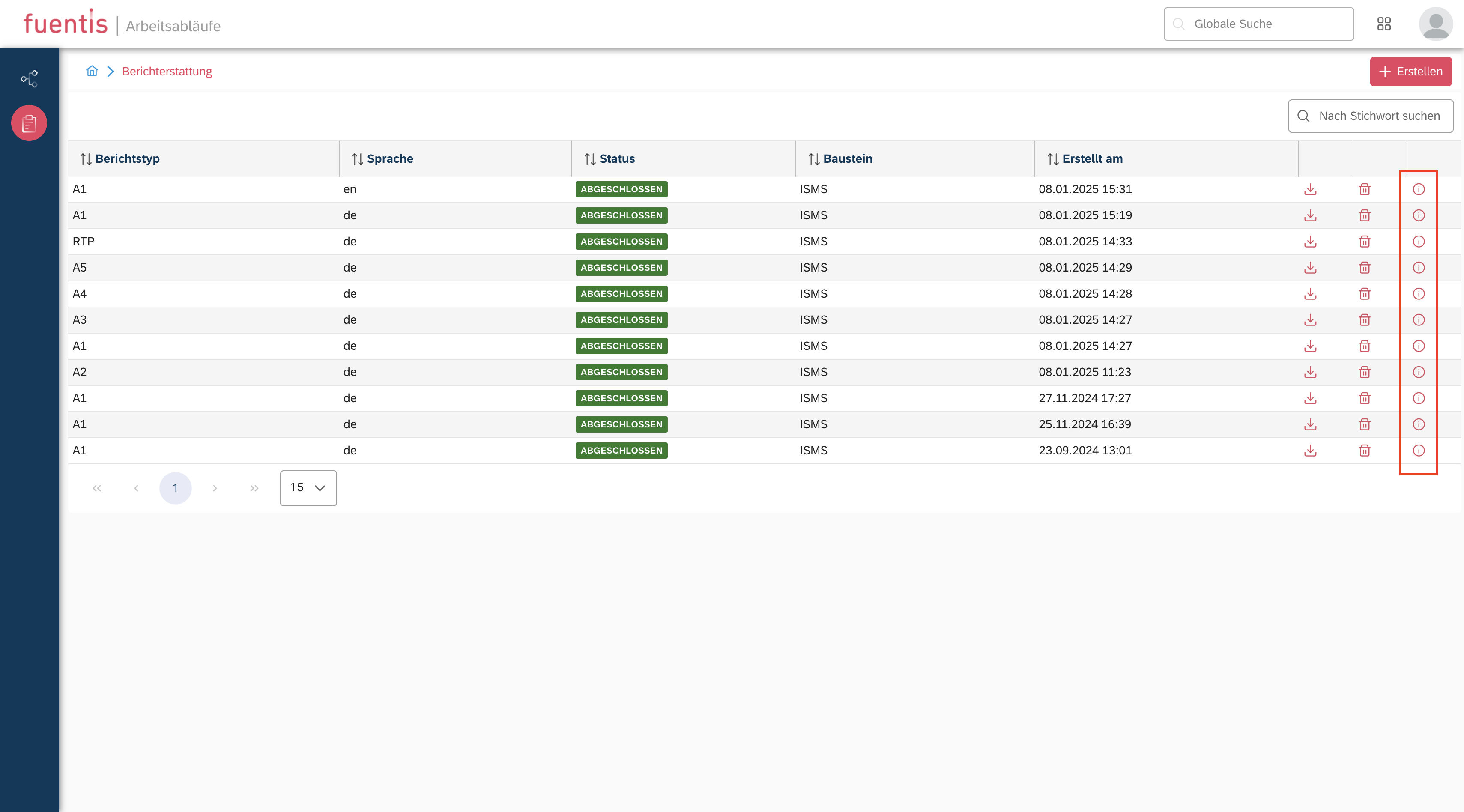Open the apps grid icon

1384,24
